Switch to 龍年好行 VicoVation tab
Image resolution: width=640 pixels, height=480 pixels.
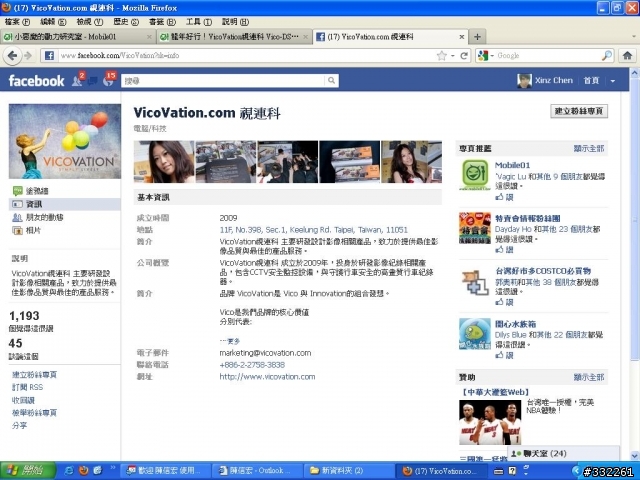click(234, 37)
